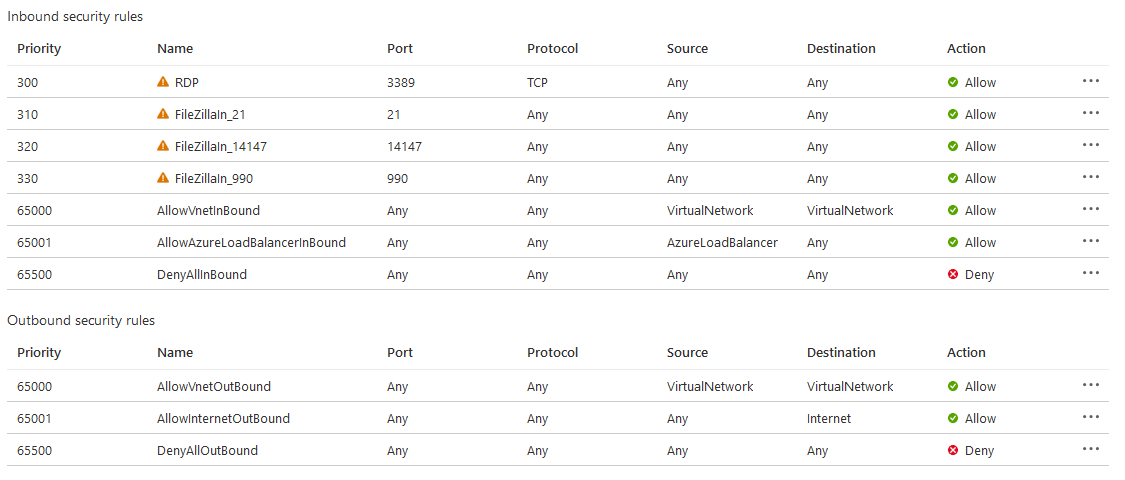Click warning triangle beside FileZillaIn_21

pos(163,114)
